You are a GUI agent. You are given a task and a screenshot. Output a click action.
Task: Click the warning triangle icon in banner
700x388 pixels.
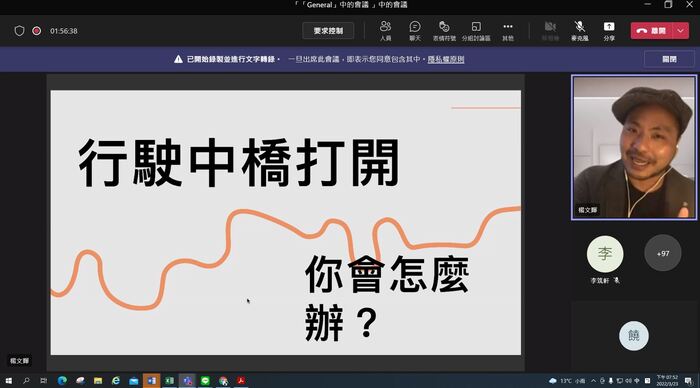(x=178, y=59)
